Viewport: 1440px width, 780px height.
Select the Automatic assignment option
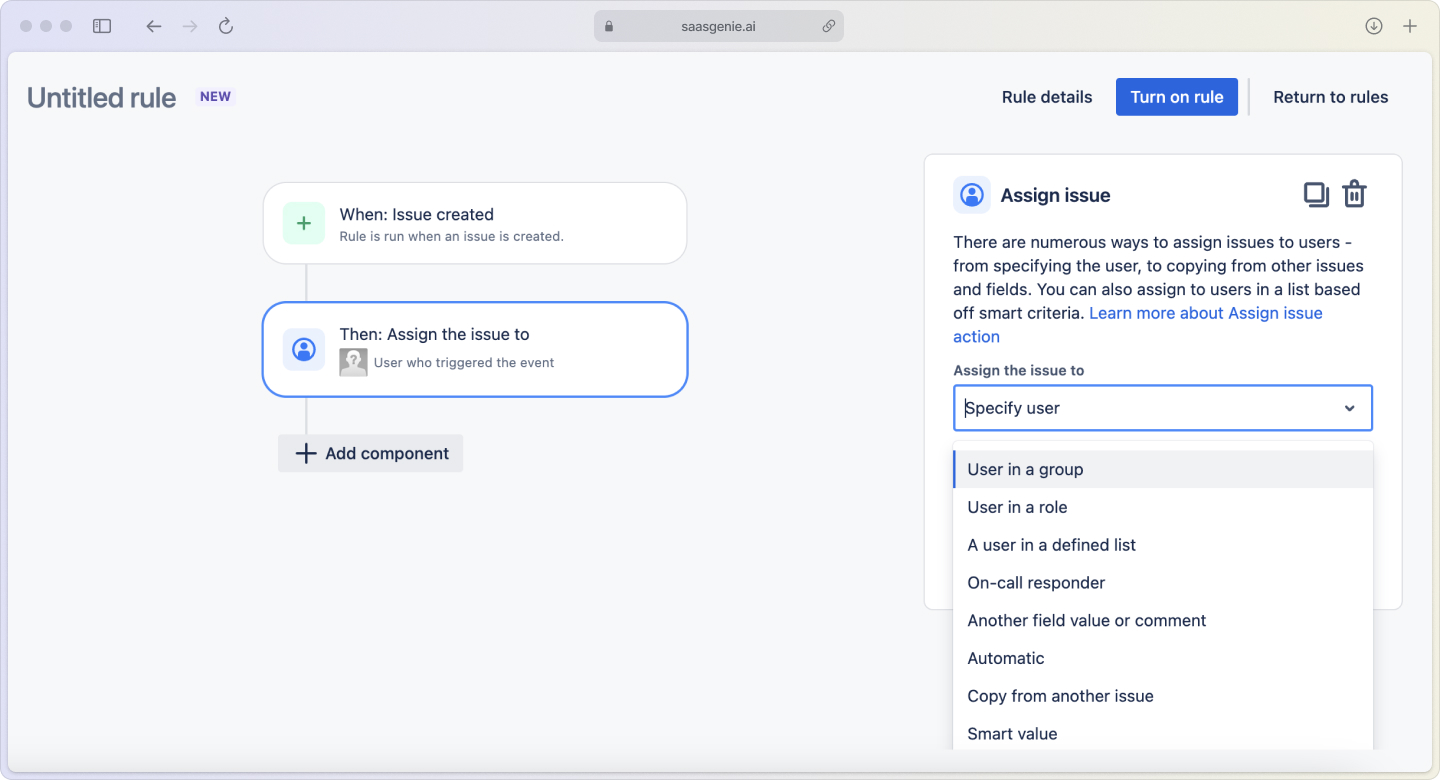[x=1006, y=658]
